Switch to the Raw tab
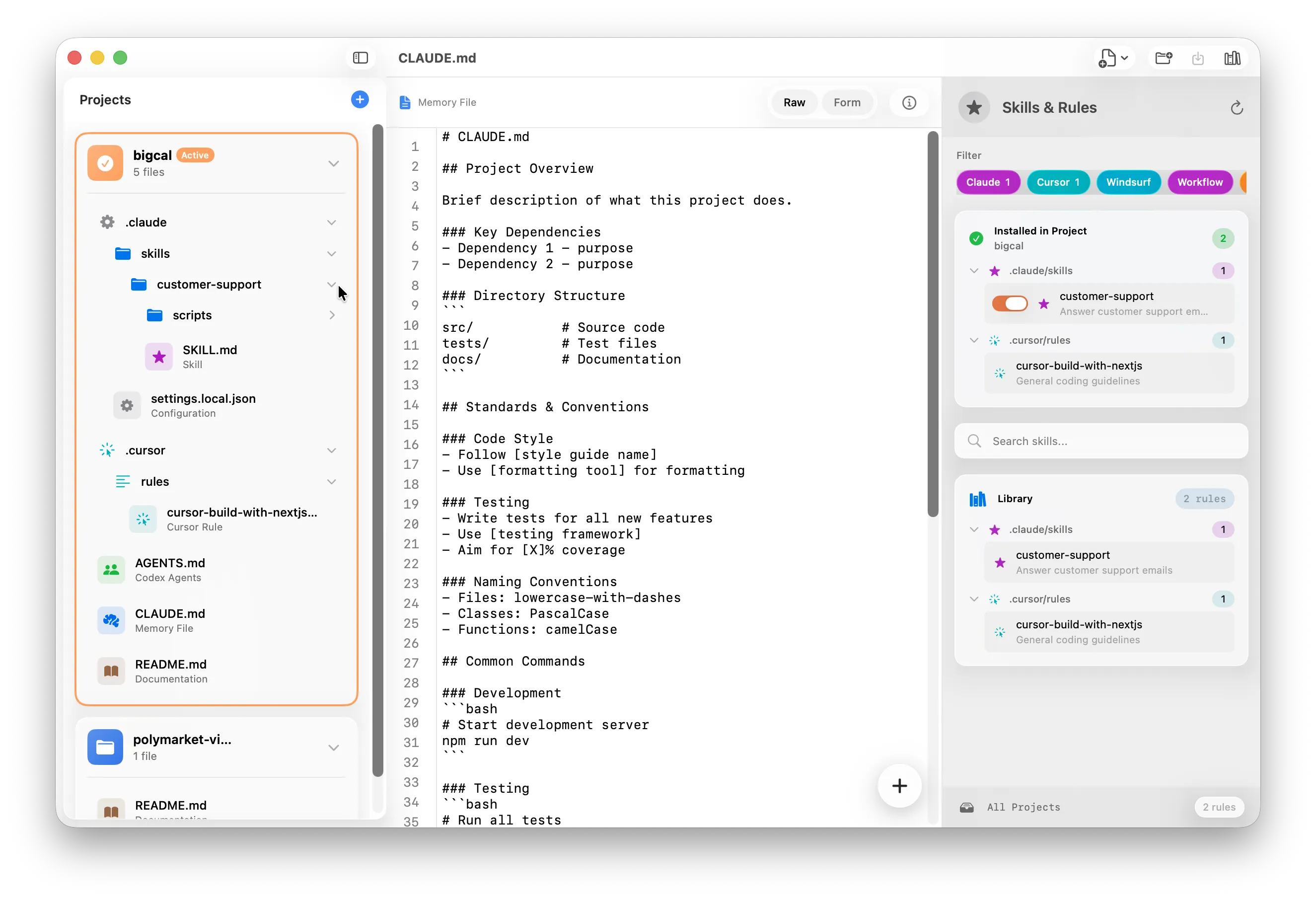1316x901 pixels. pyautogui.click(x=794, y=102)
